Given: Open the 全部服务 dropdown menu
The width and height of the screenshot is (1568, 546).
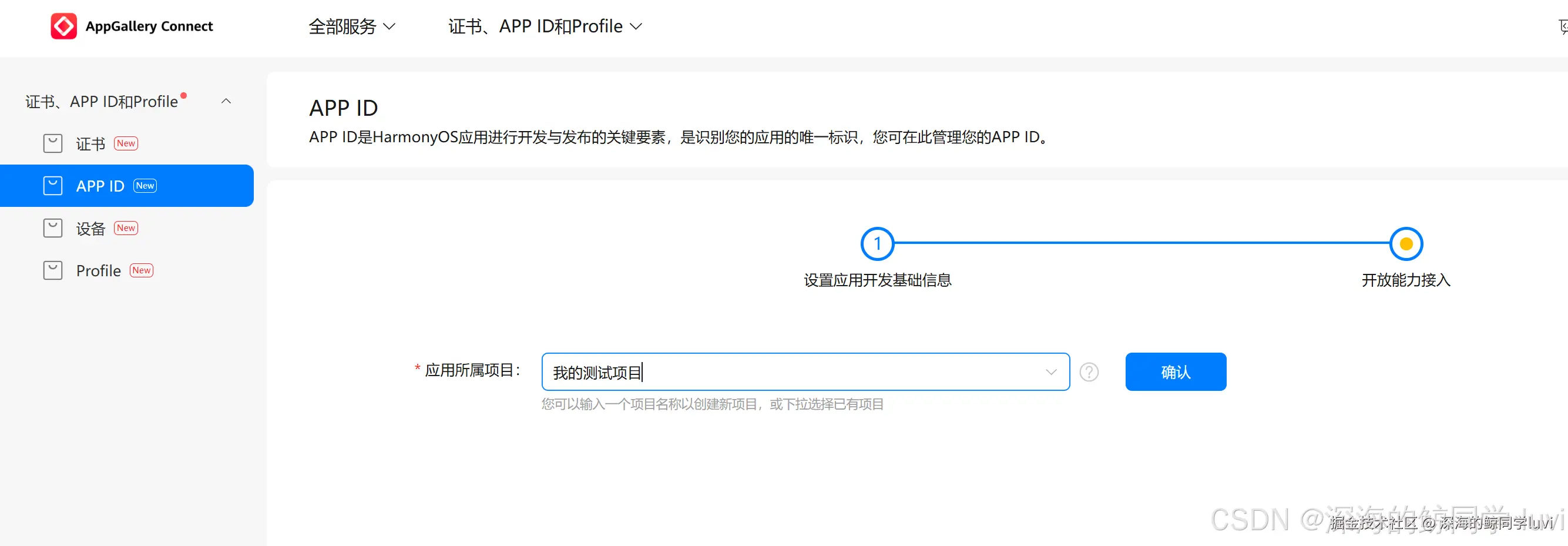Looking at the screenshot, I should pos(352,26).
